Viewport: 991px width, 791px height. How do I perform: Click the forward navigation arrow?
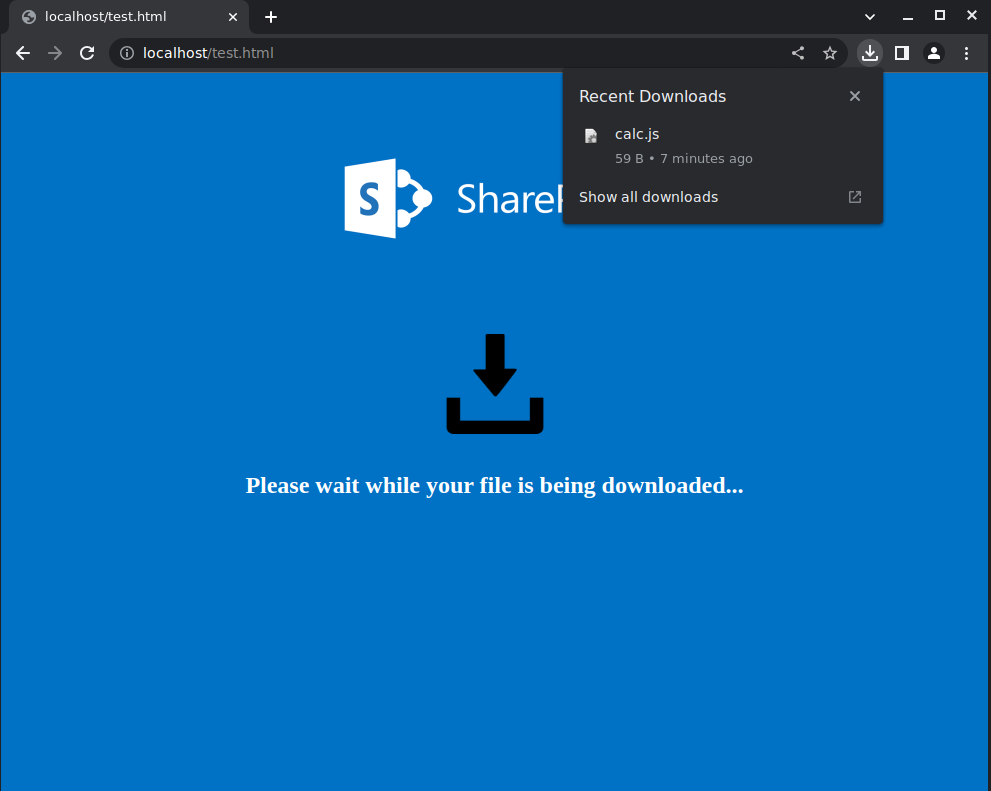point(55,53)
